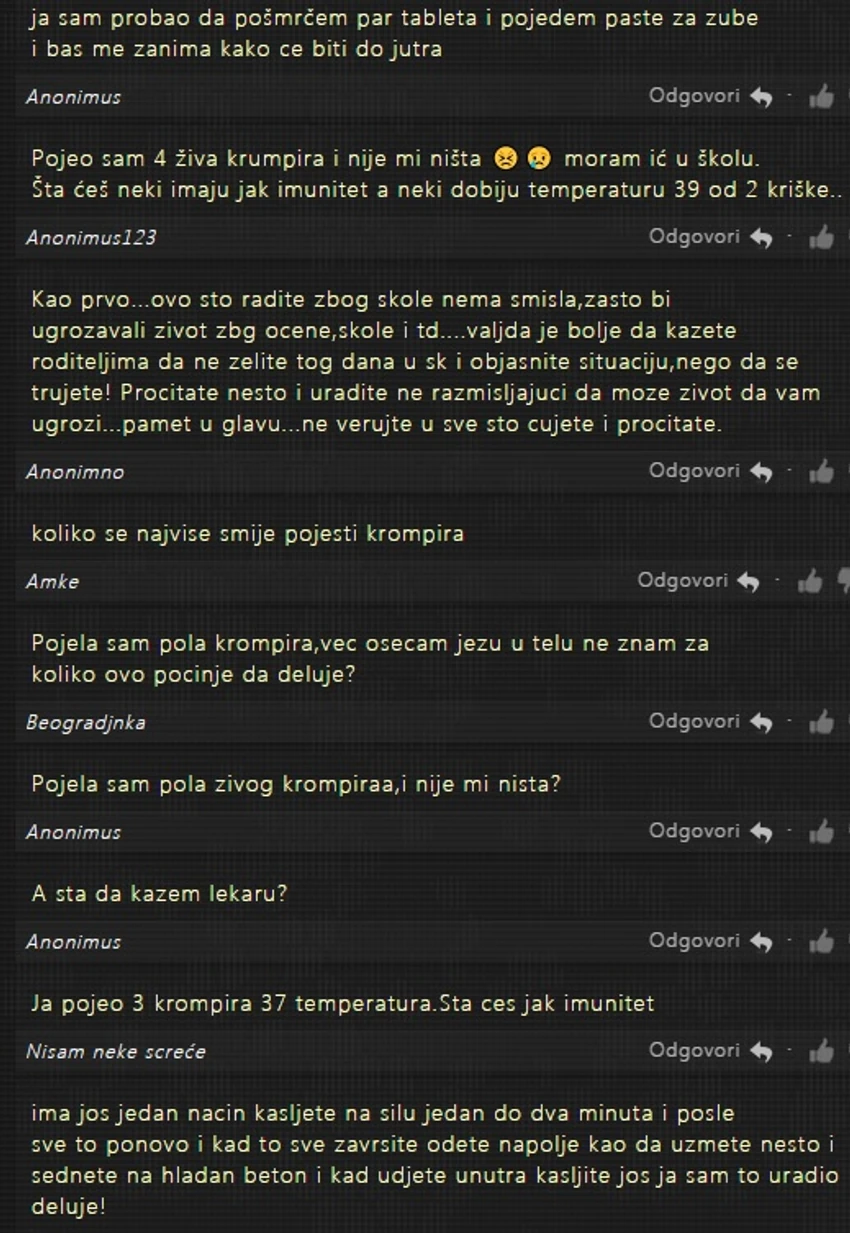
Task: Like the "Pojela sam pola zivog krompiraa" comment
Action: [821, 832]
